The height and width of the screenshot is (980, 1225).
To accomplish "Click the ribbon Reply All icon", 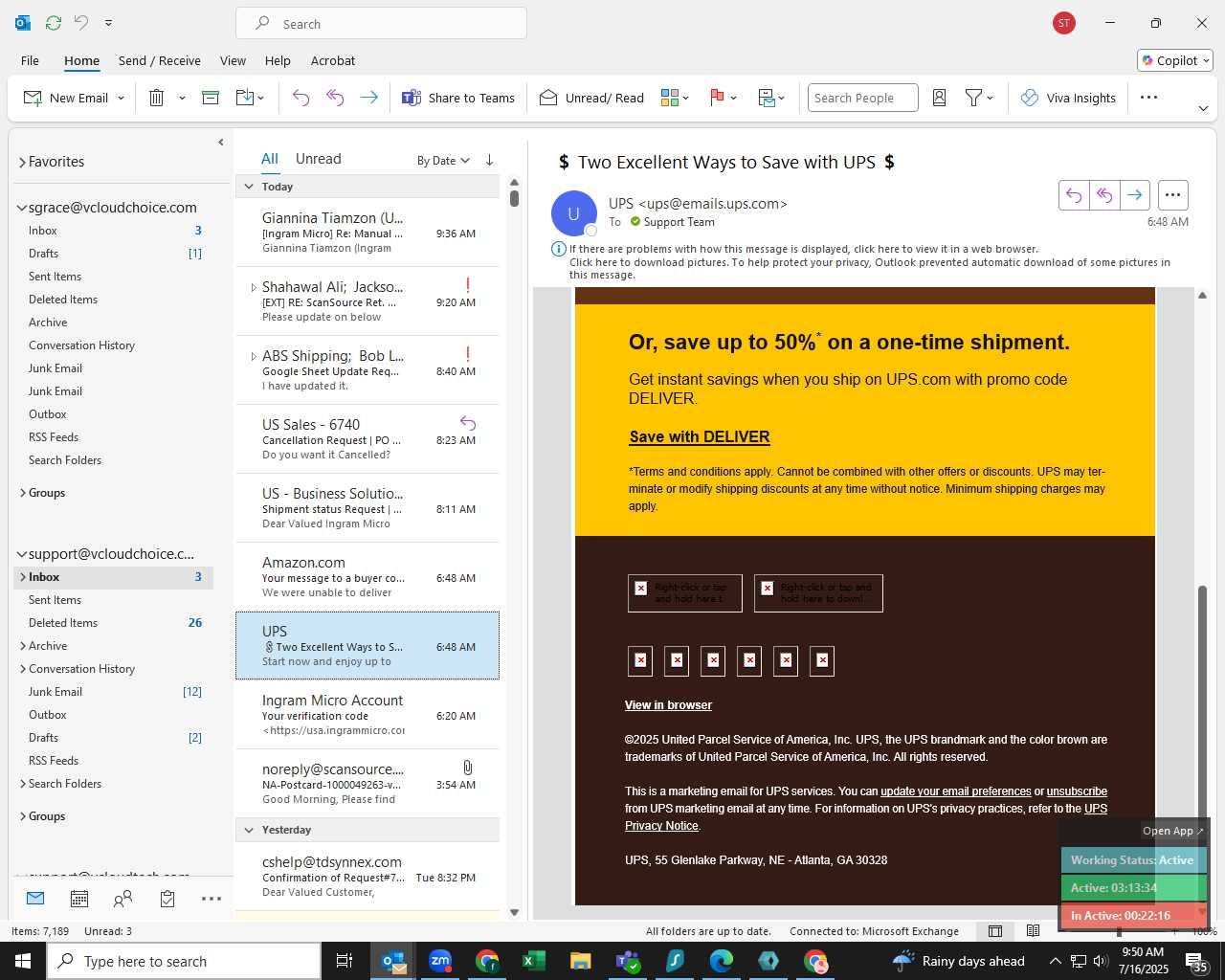I will pos(335,98).
